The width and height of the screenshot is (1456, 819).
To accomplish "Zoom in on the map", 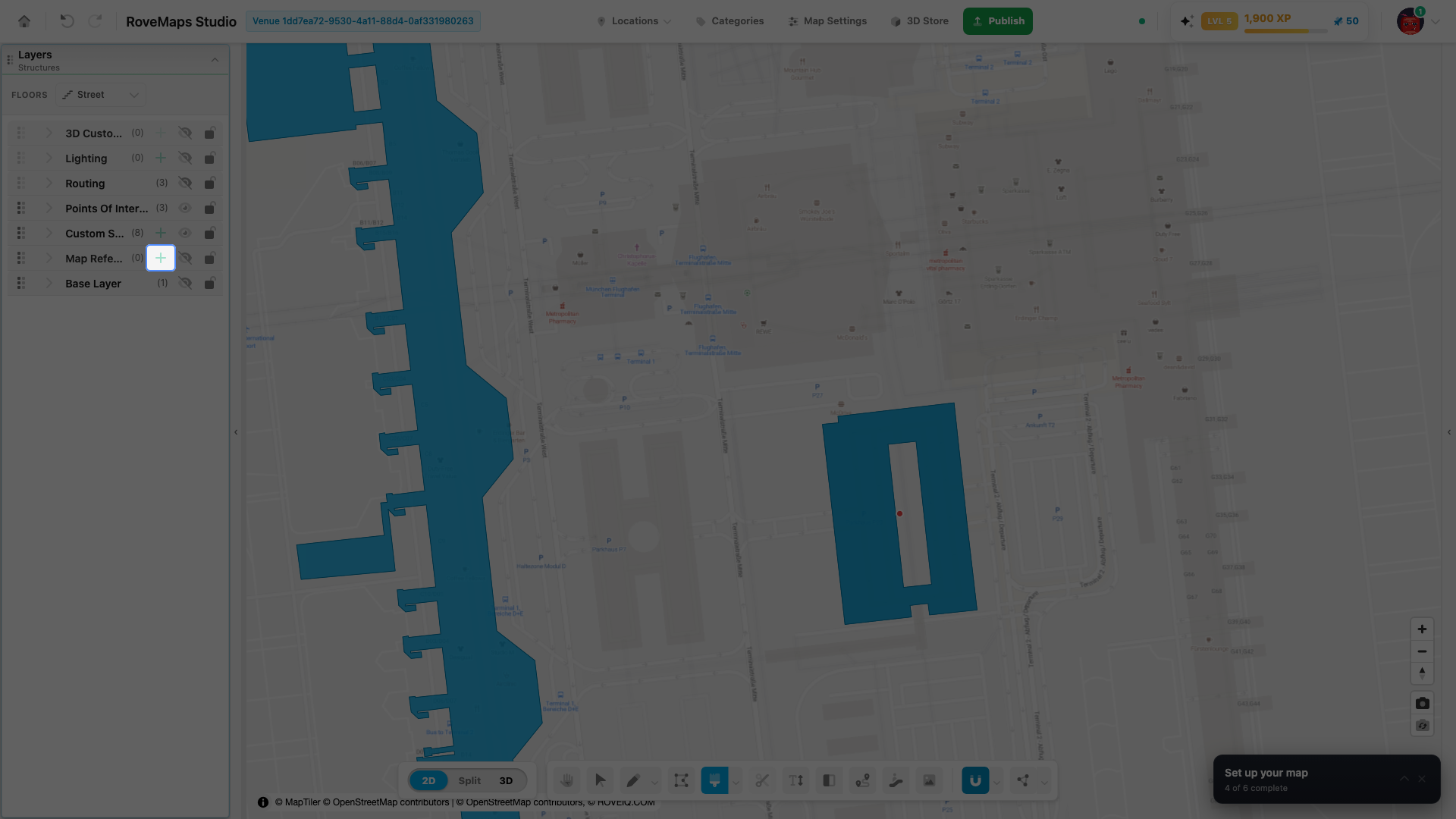I will click(1422, 629).
